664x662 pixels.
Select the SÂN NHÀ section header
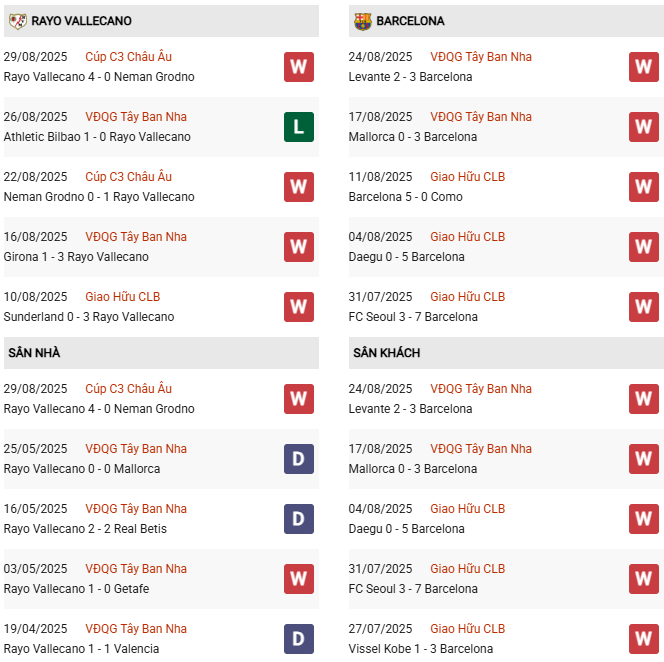(x=37, y=353)
